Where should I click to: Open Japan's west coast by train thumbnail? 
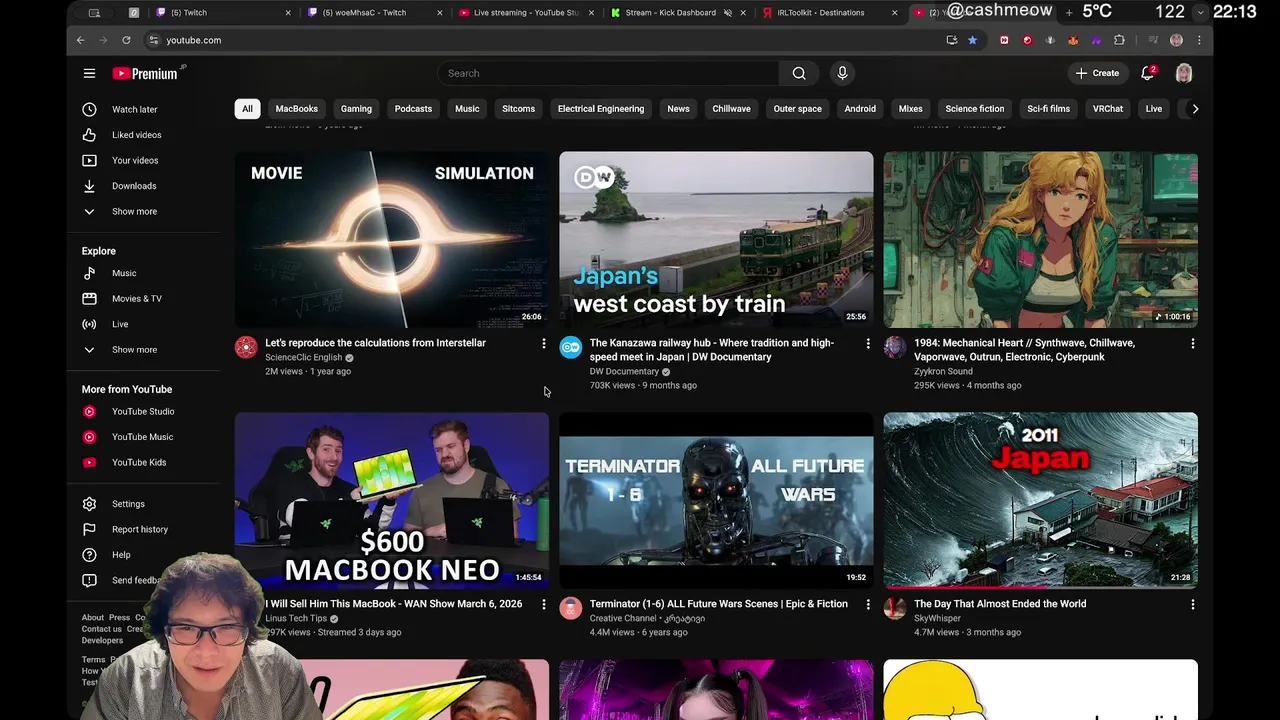click(x=716, y=240)
